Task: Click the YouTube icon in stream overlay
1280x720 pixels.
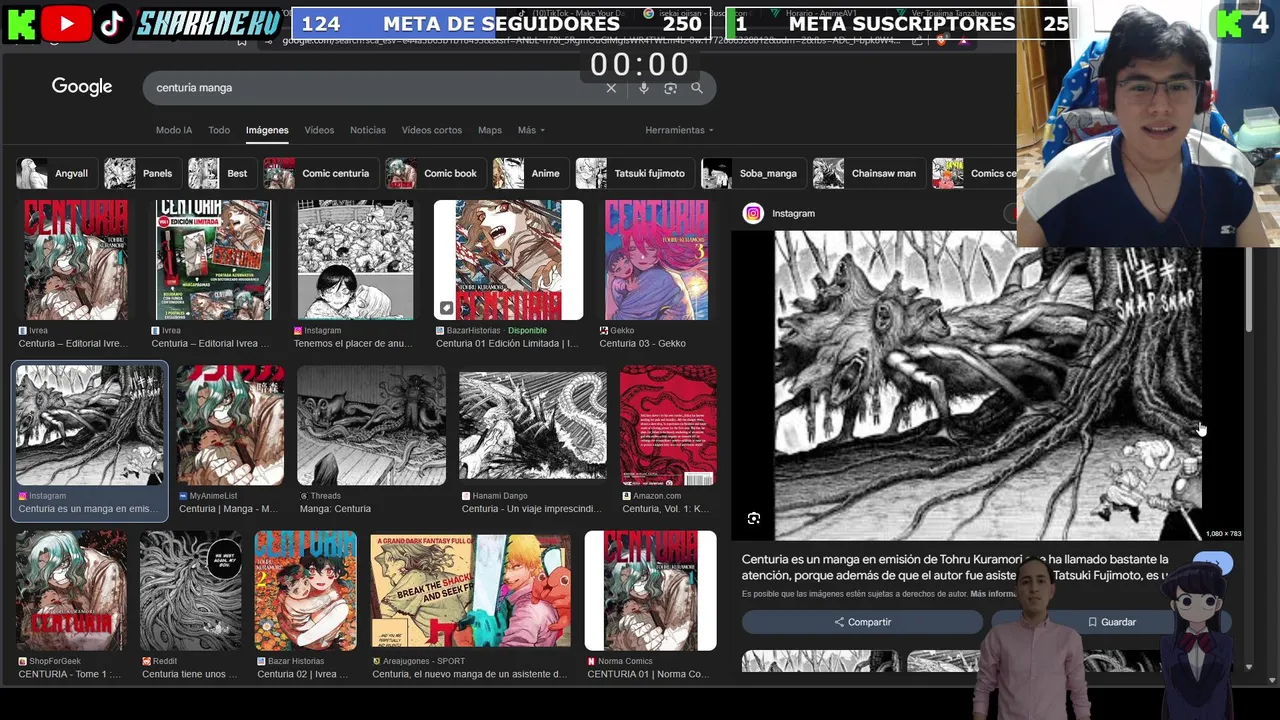Action: (67, 22)
